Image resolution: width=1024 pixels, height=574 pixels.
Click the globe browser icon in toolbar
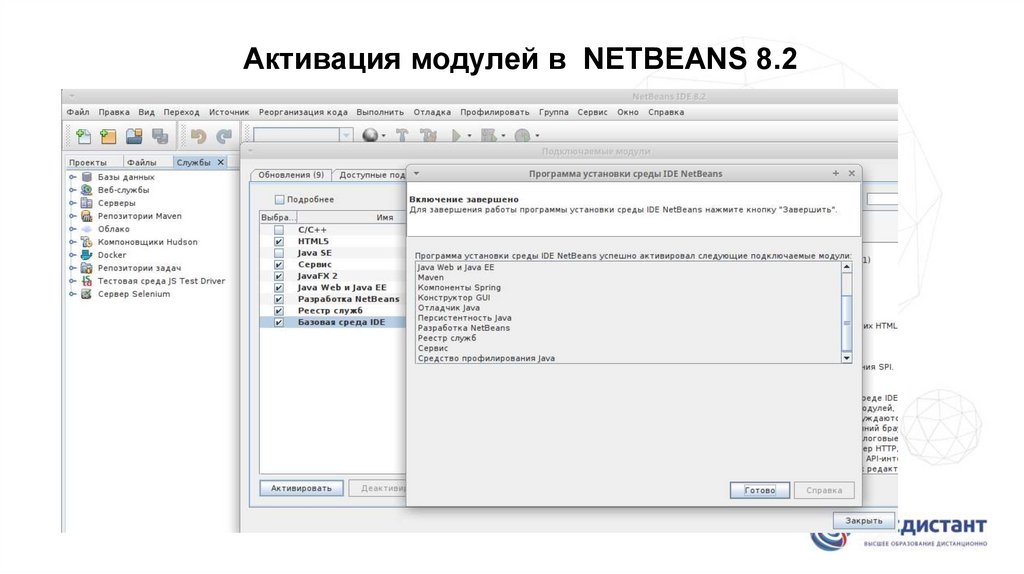pos(370,135)
